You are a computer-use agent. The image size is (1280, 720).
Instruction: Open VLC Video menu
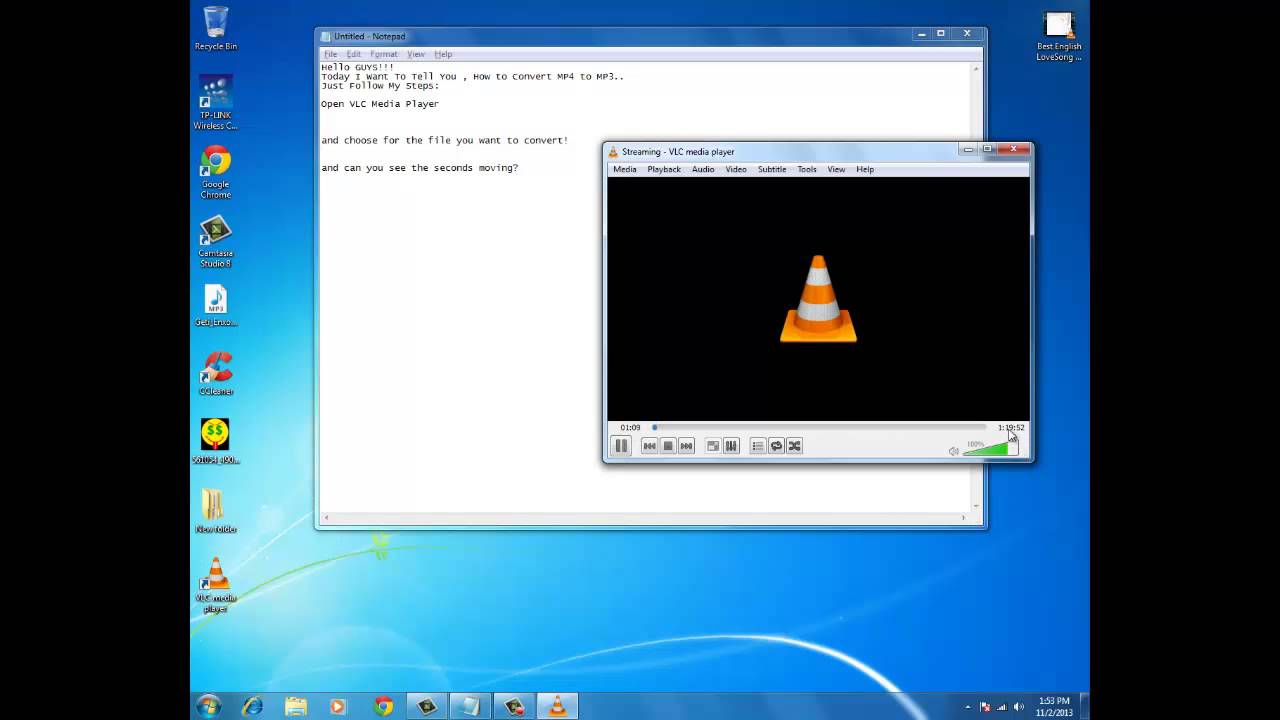(x=736, y=169)
